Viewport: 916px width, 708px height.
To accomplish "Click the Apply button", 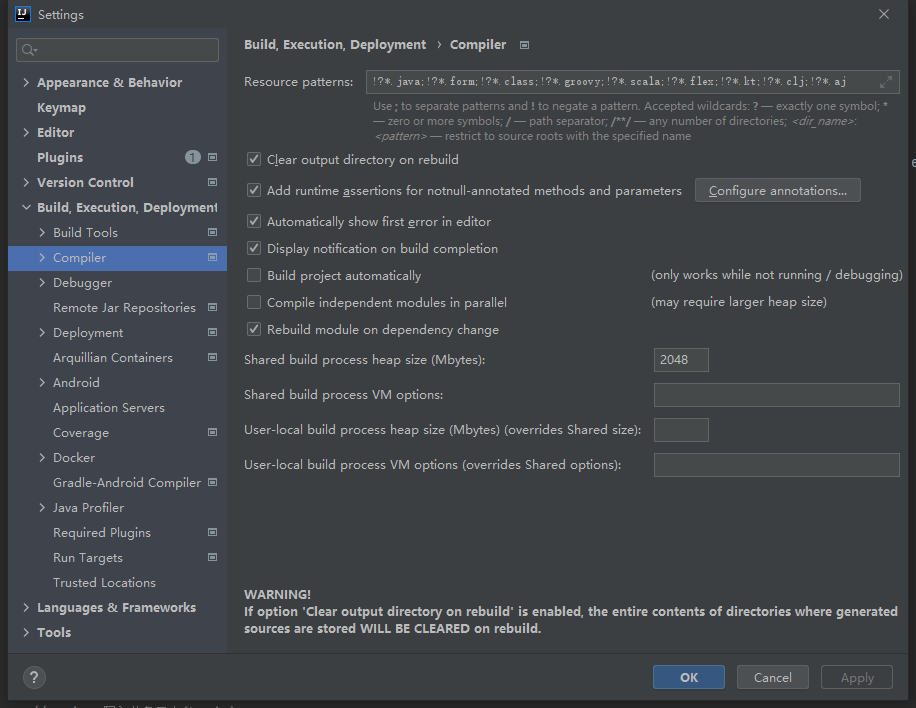I will pos(856,677).
